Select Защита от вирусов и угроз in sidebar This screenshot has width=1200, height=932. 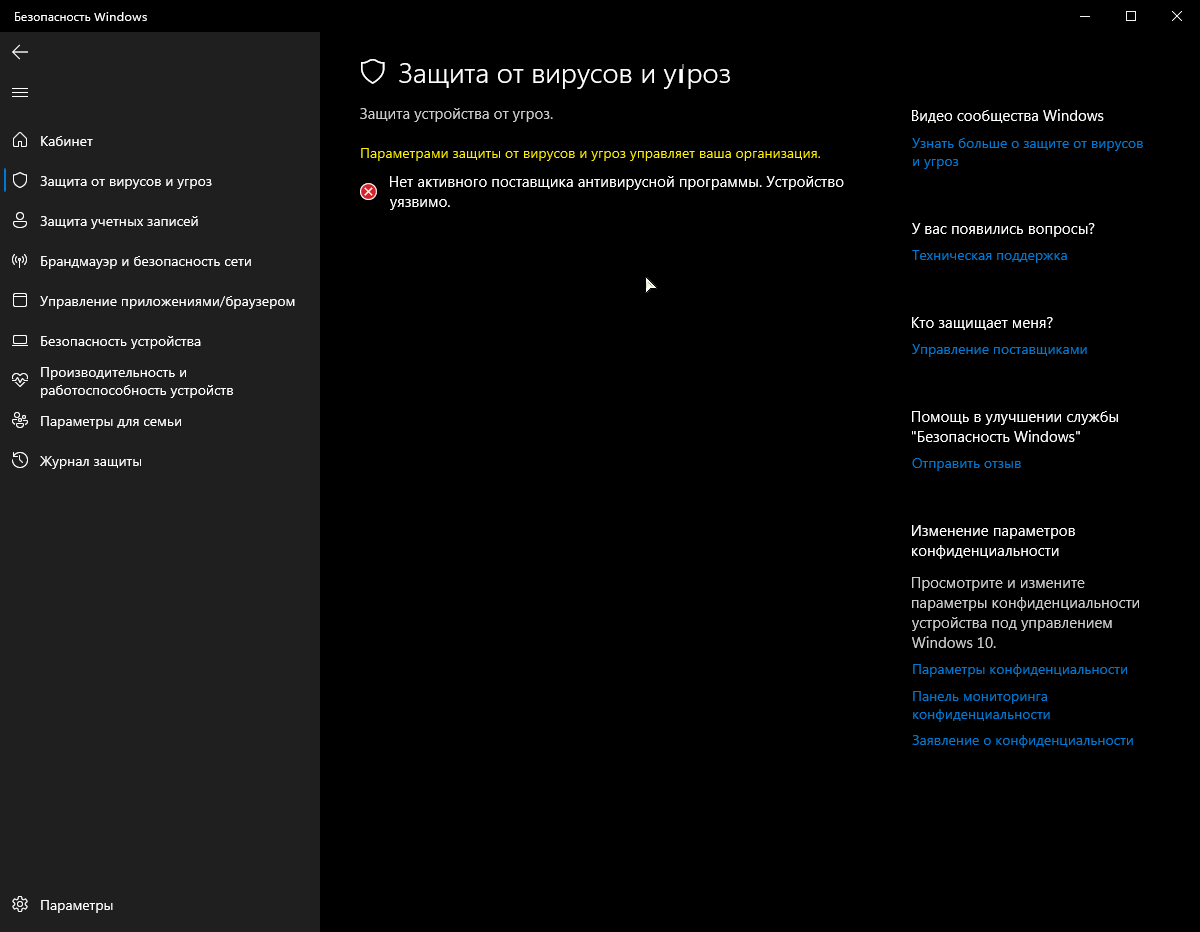(160, 181)
